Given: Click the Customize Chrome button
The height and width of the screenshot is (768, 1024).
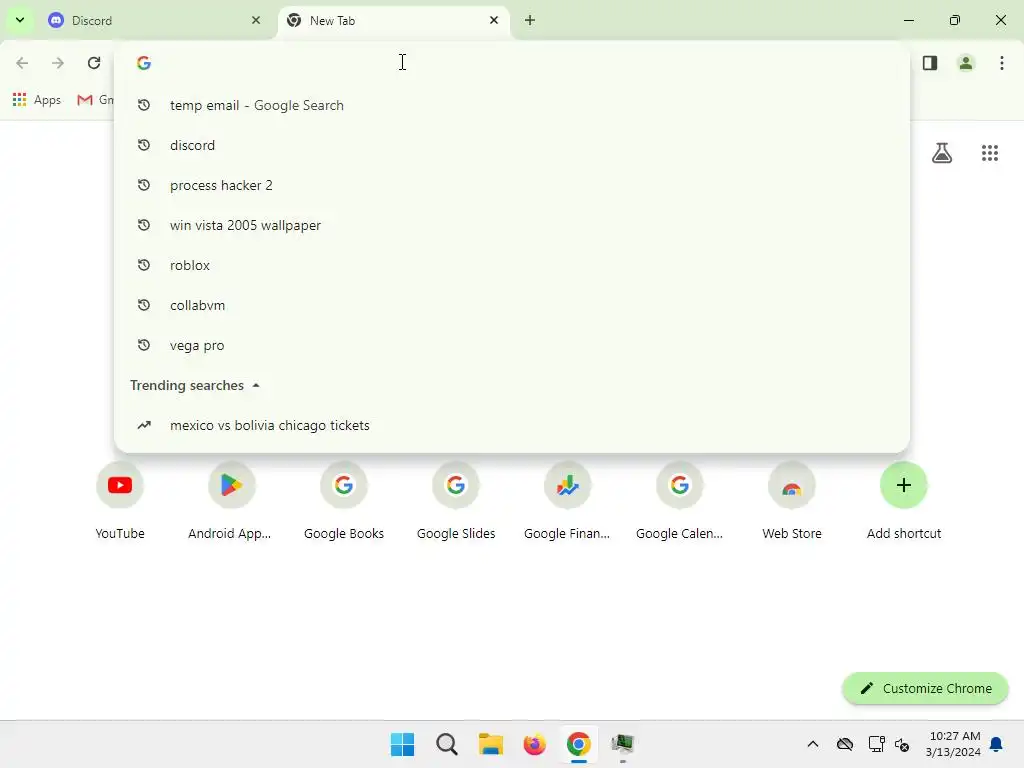Looking at the screenshot, I should pos(925,688).
